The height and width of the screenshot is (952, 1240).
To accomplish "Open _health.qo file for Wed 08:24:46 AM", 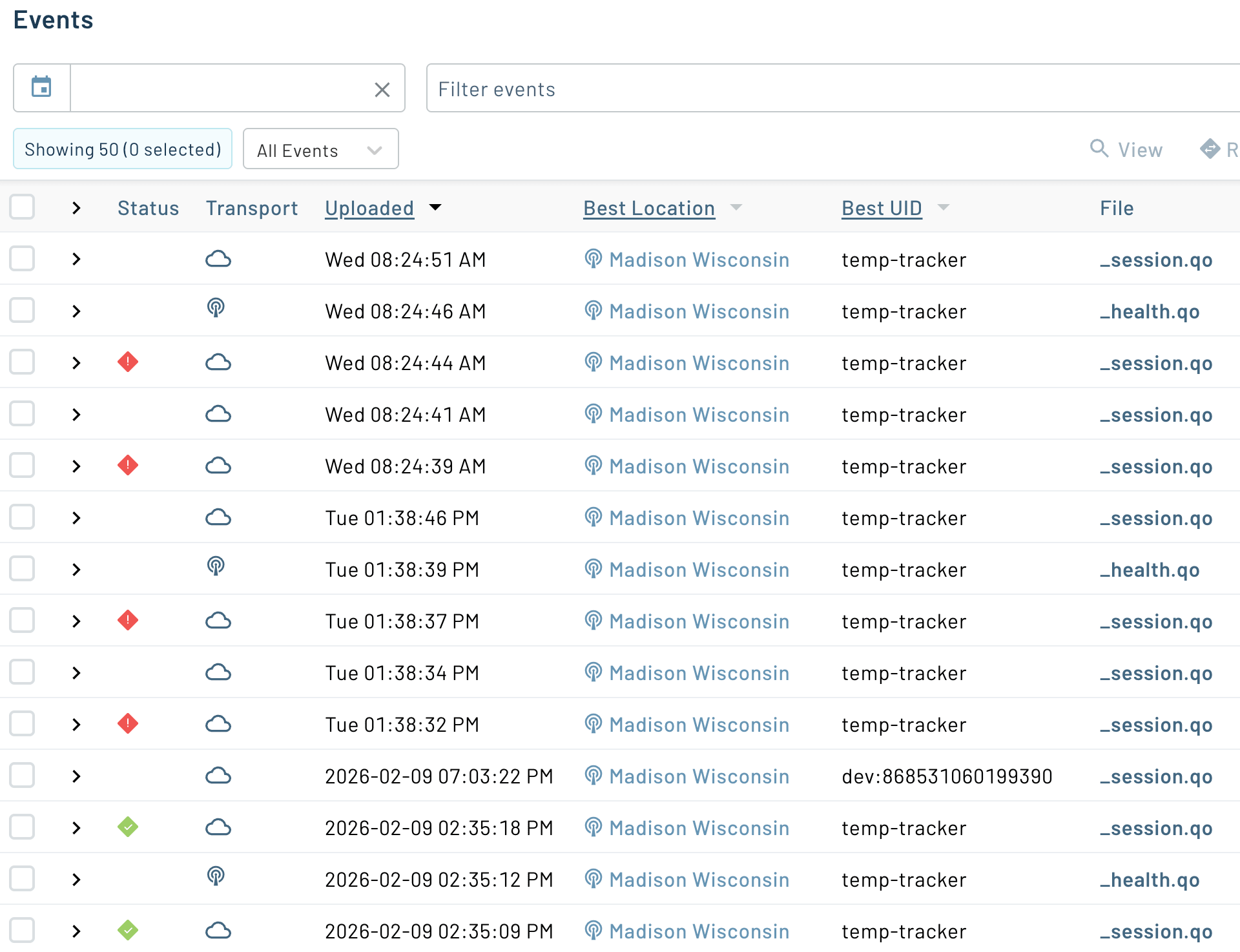I will coord(1150,311).
